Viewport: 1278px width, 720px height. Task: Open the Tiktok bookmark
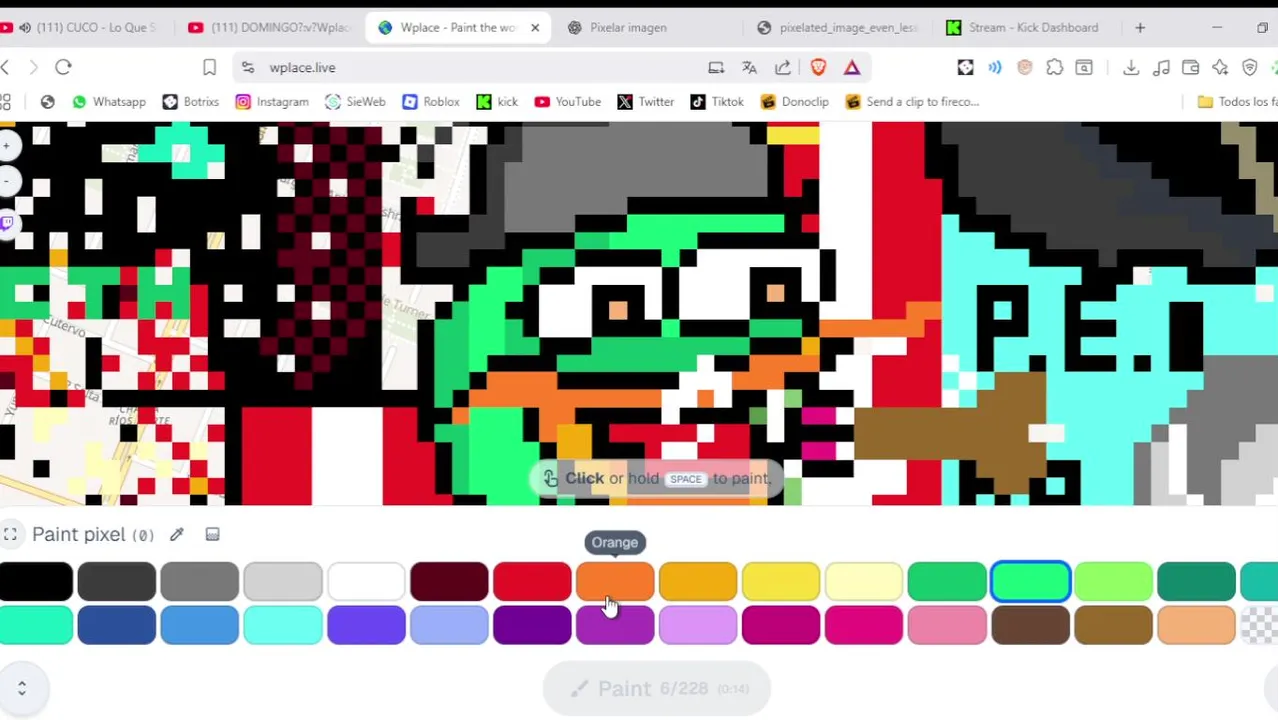[717, 101]
